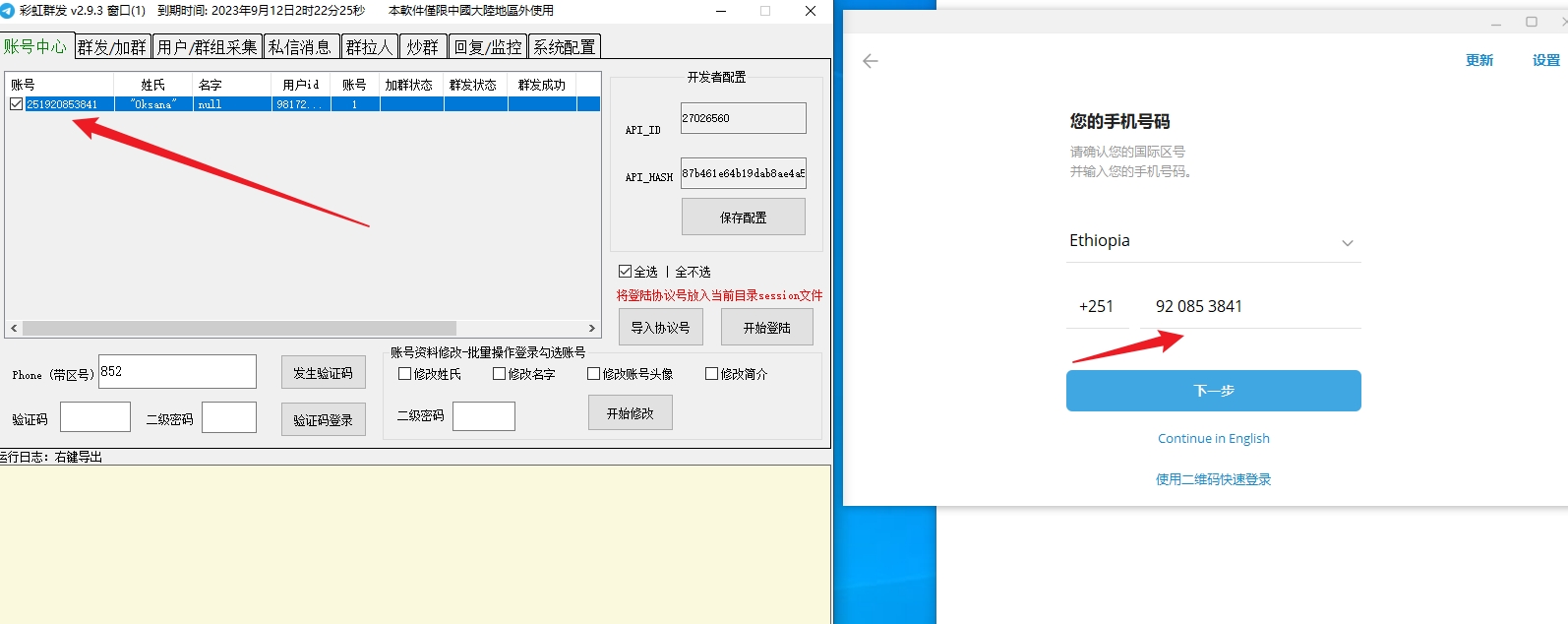Click the 使用二维码快速登录 link

click(1213, 479)
